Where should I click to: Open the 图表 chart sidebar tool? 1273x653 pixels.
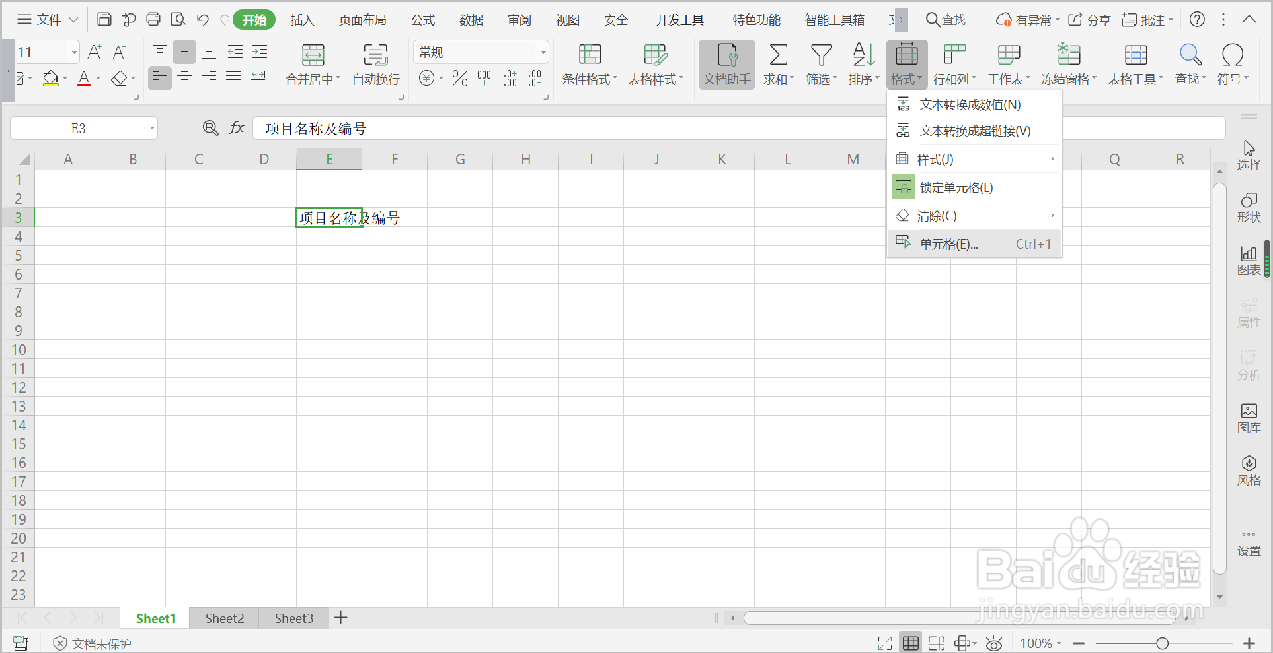[1249, 261]
